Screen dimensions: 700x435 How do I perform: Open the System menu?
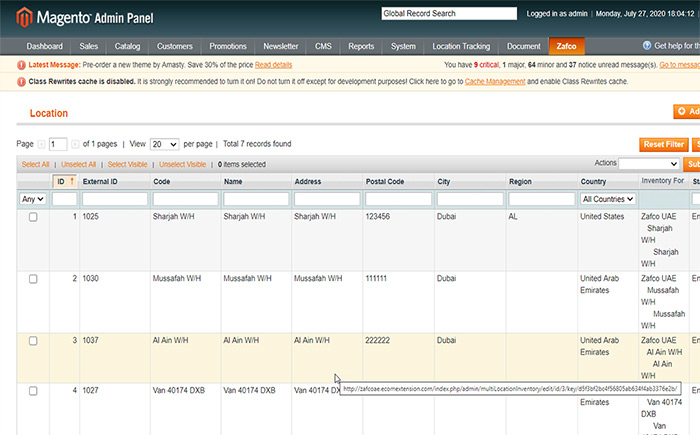click(403, 46)
